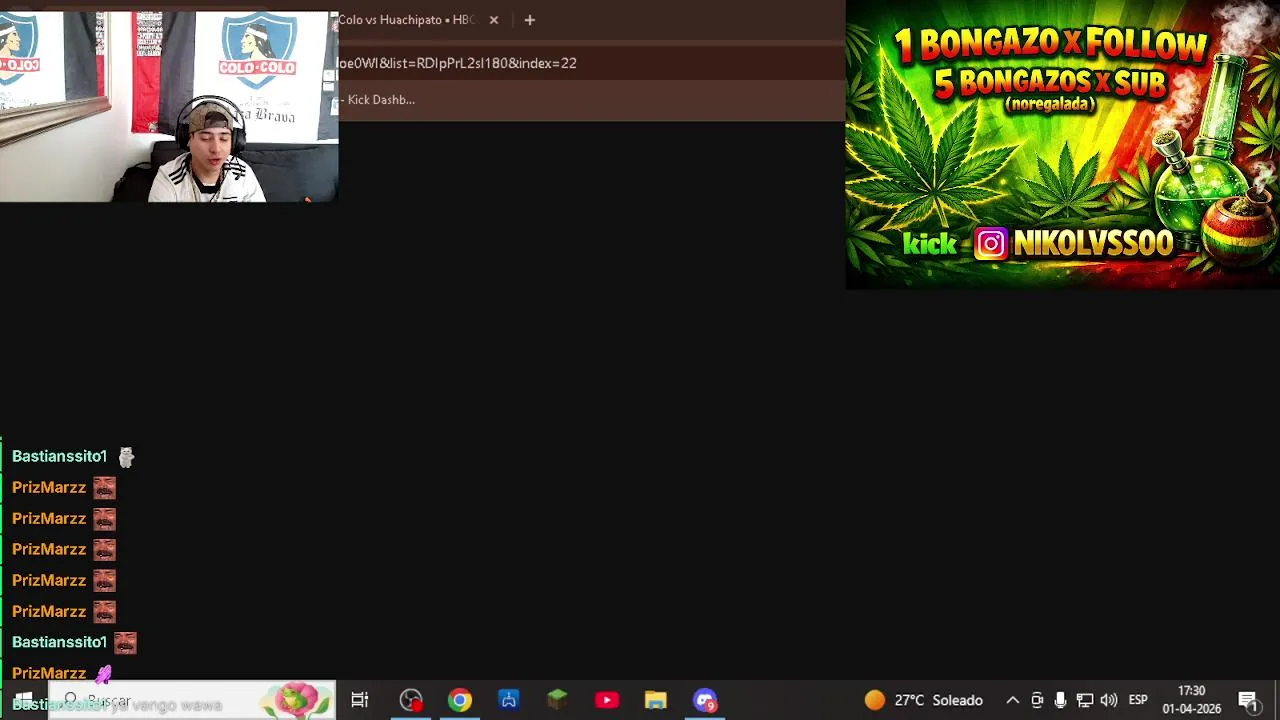Open the OBS Studio taskbar icon
This screenshot has width=1280, height=720.
411,700
